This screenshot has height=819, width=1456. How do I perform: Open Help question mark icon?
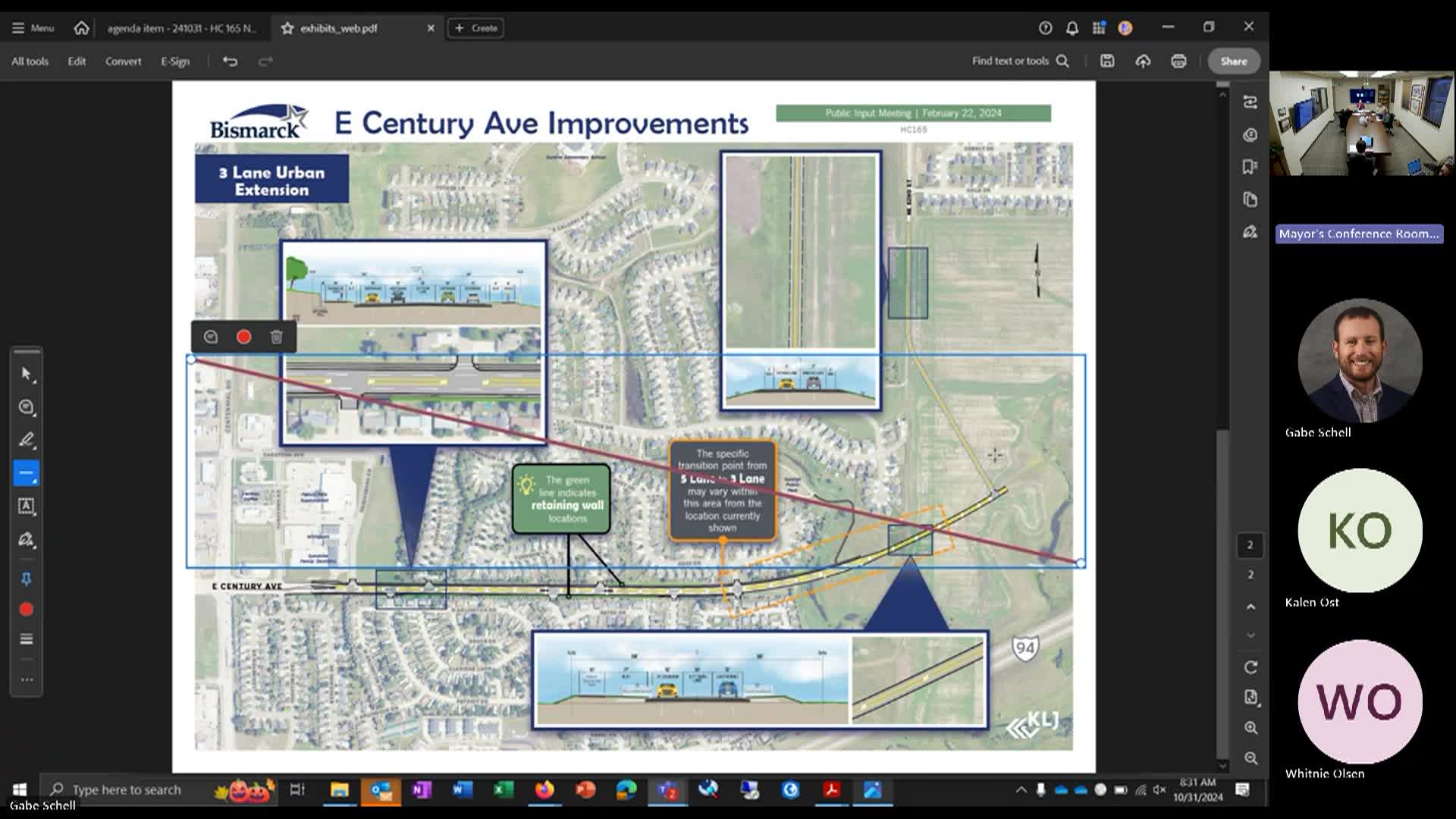1045,28
